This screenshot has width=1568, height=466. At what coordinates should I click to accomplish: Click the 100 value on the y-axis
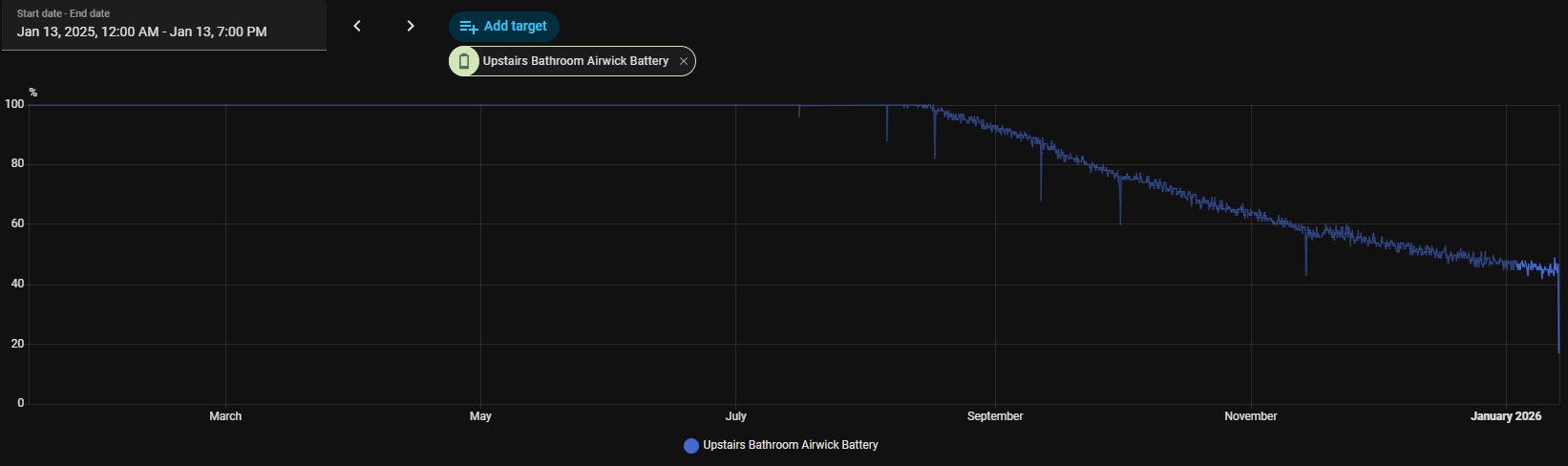click(x=14, y=104)
